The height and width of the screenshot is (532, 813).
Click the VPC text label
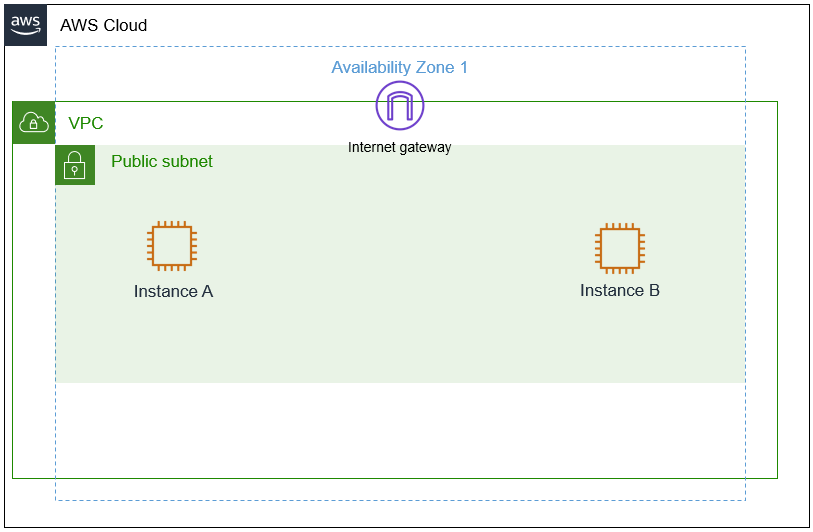point(85,124)
